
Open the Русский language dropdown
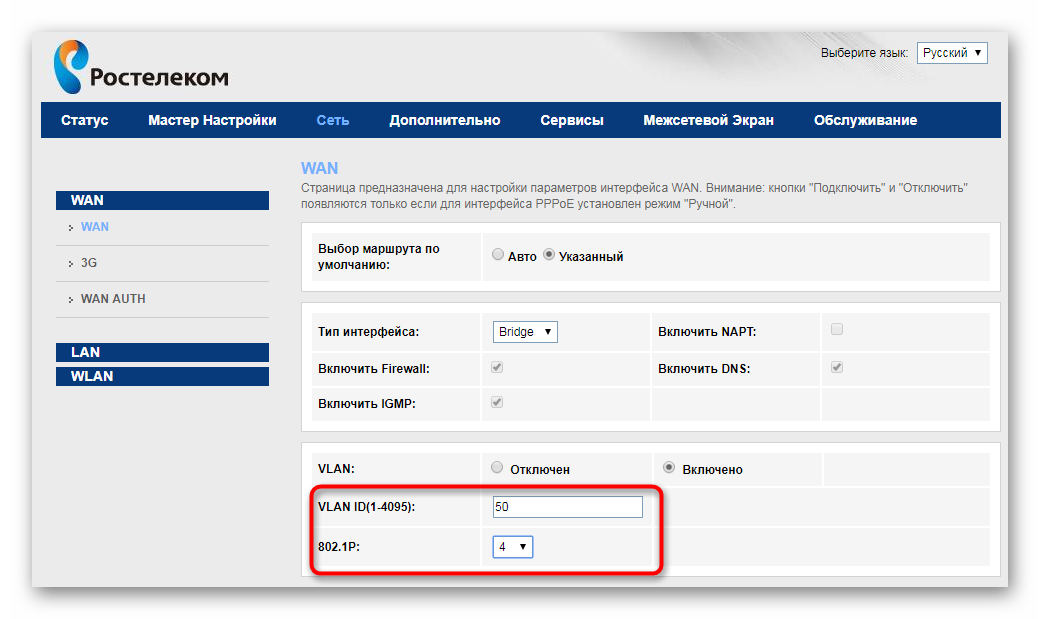click(952, 53)
